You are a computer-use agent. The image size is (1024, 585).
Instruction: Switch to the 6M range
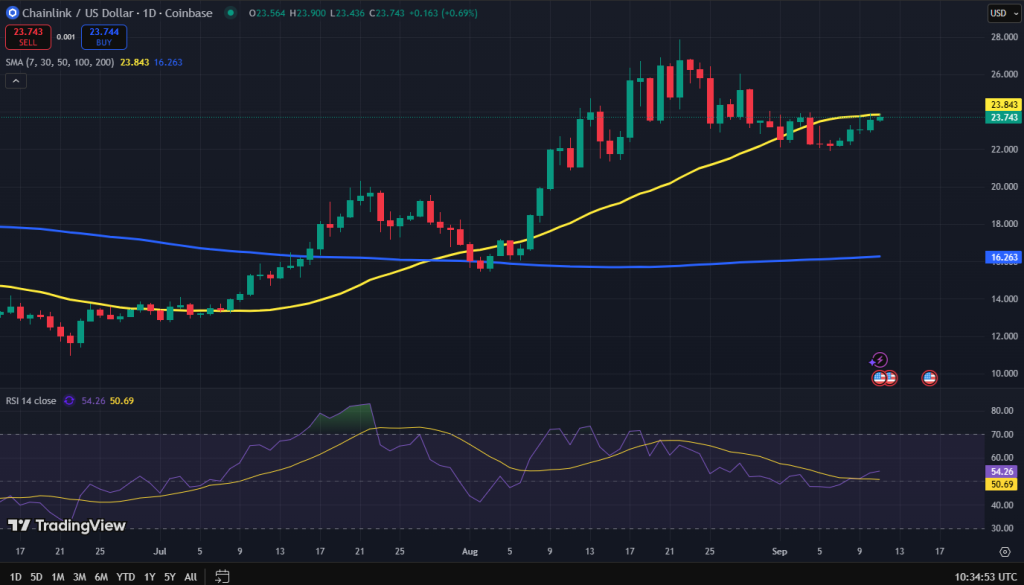[101, 576]
